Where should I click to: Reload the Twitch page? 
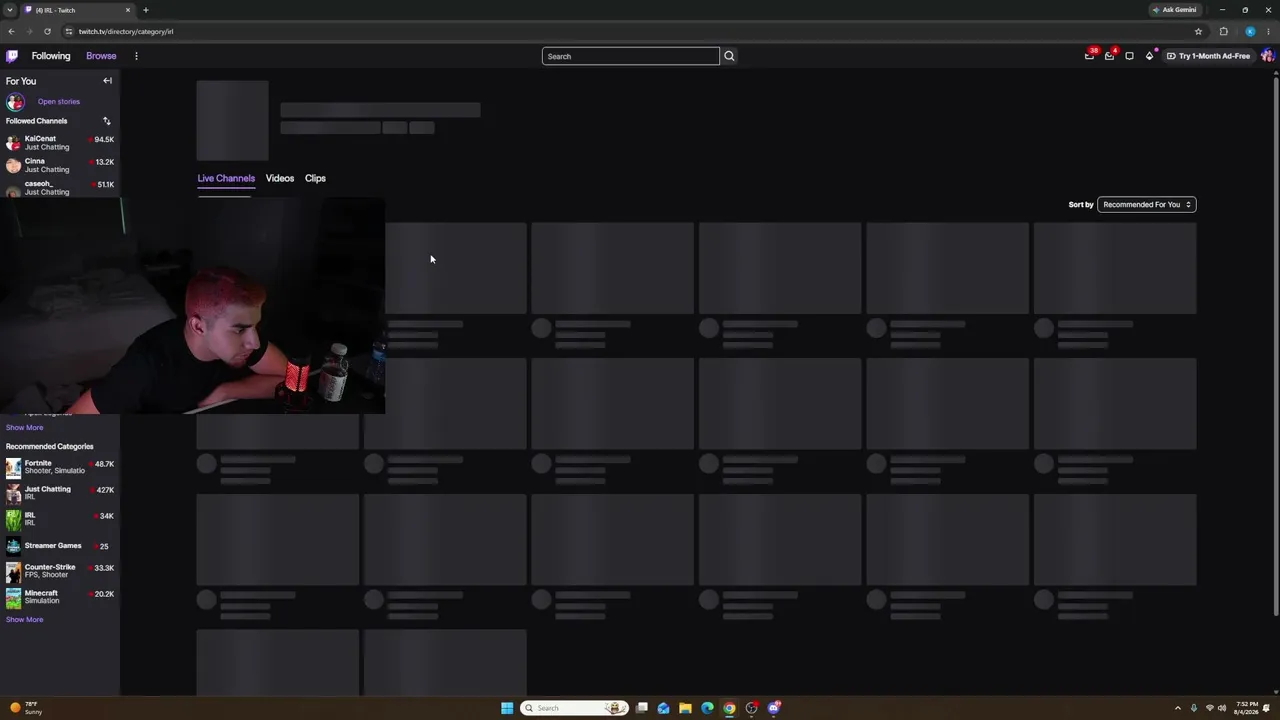pyautogui.click(x=47, y=31)
